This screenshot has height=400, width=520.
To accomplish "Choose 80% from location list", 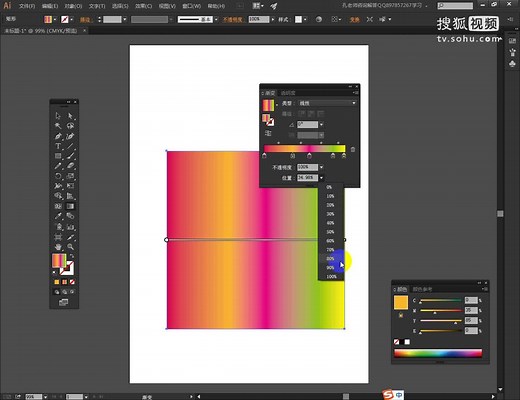I will (x=330, y=259).
